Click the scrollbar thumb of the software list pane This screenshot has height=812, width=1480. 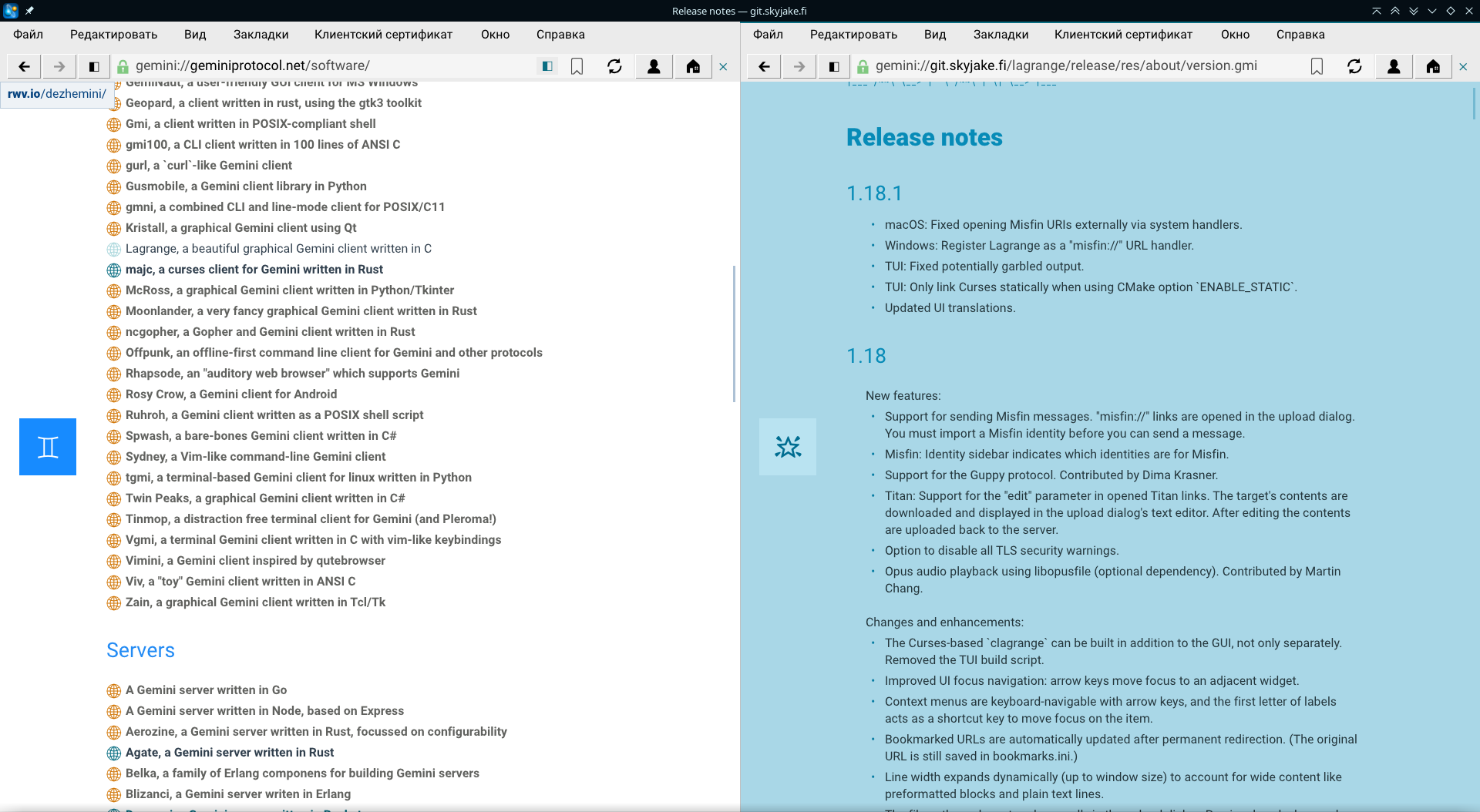pyautogui.click(x=734, y=333)
